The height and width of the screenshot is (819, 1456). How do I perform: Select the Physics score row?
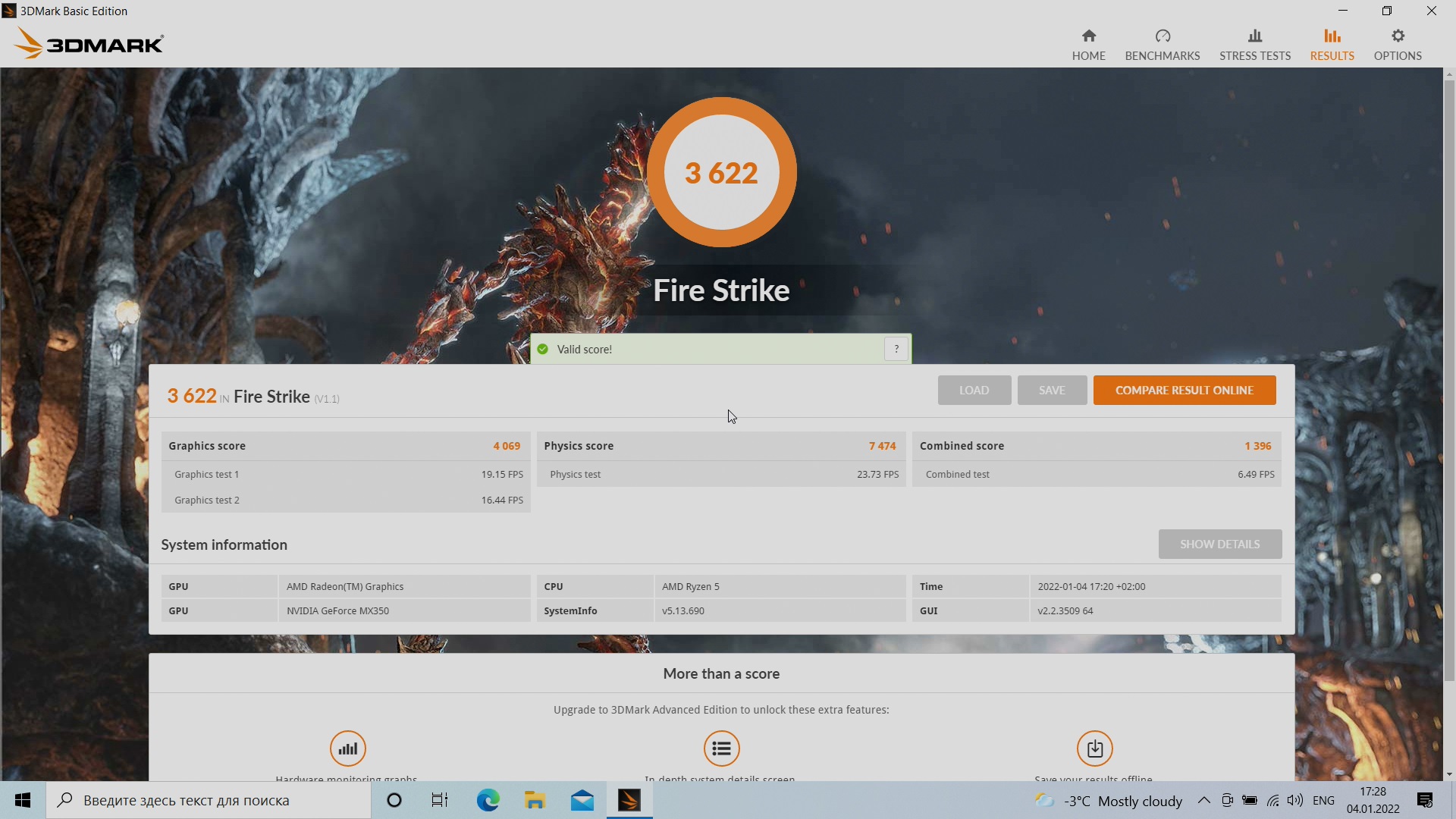[x=720, y=446]
